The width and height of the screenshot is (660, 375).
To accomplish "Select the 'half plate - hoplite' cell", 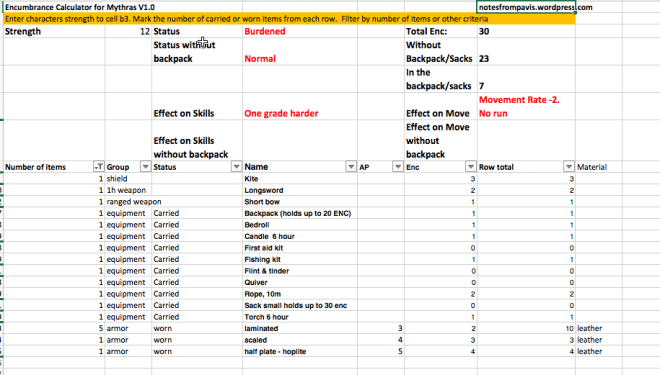I will [300, 351].
